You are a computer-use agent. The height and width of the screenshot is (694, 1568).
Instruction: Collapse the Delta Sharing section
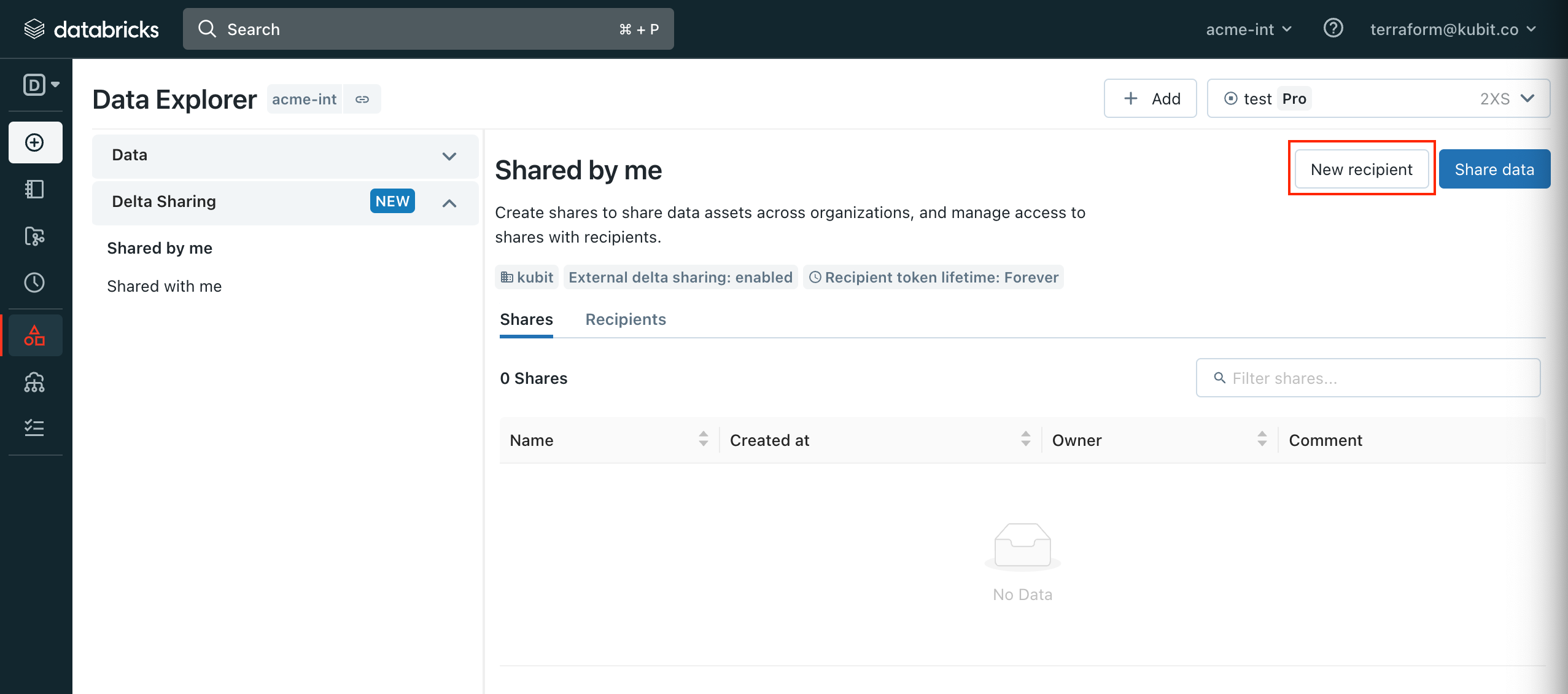449,203
